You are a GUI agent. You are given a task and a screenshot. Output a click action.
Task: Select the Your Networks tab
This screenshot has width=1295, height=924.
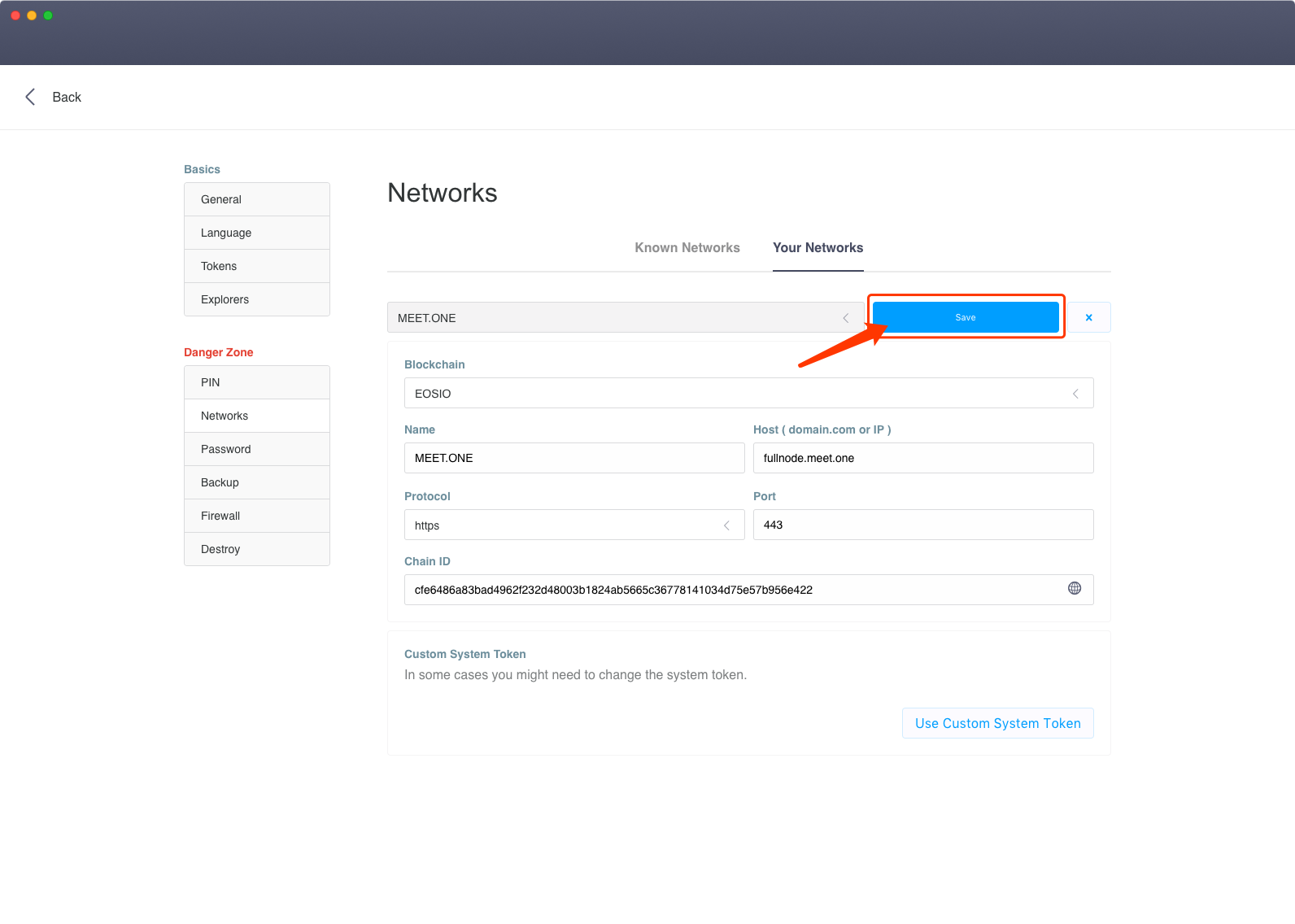tap(818, 247)
